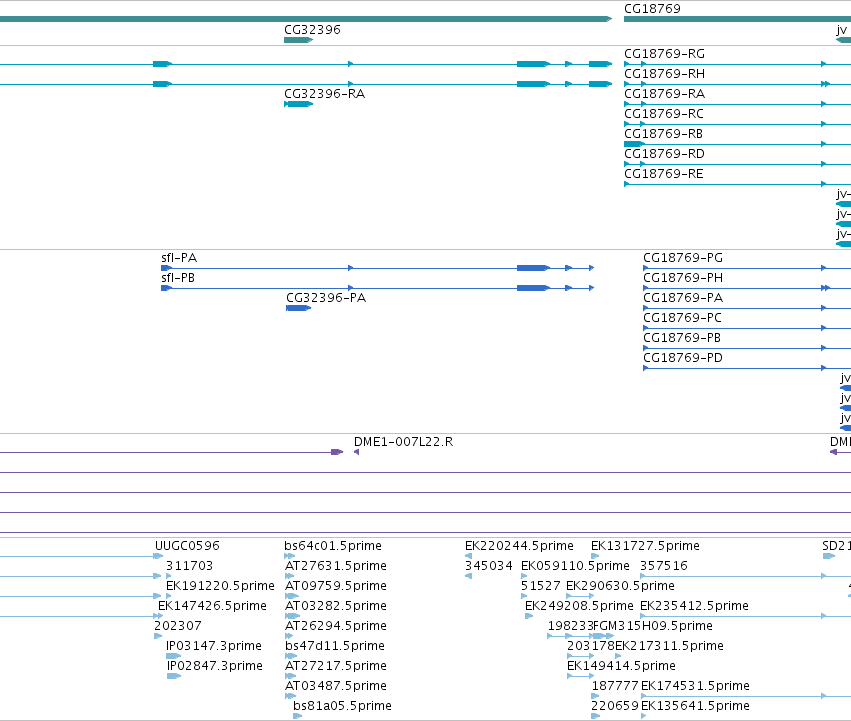The height and width of the screenshot is (721, 851).
Task: Click the UUGC0596 EST label
Action: tap(187, 546)
